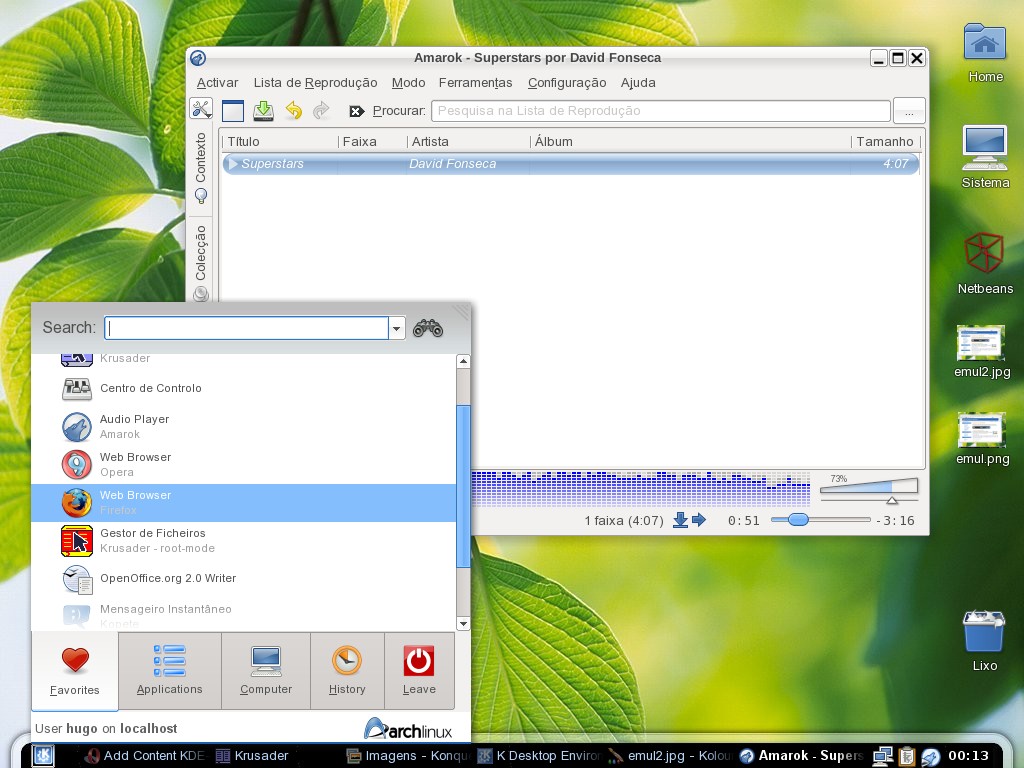Switch to emul2.jpg - Kolourpaint taskbar entry

[x=670, y=756]
